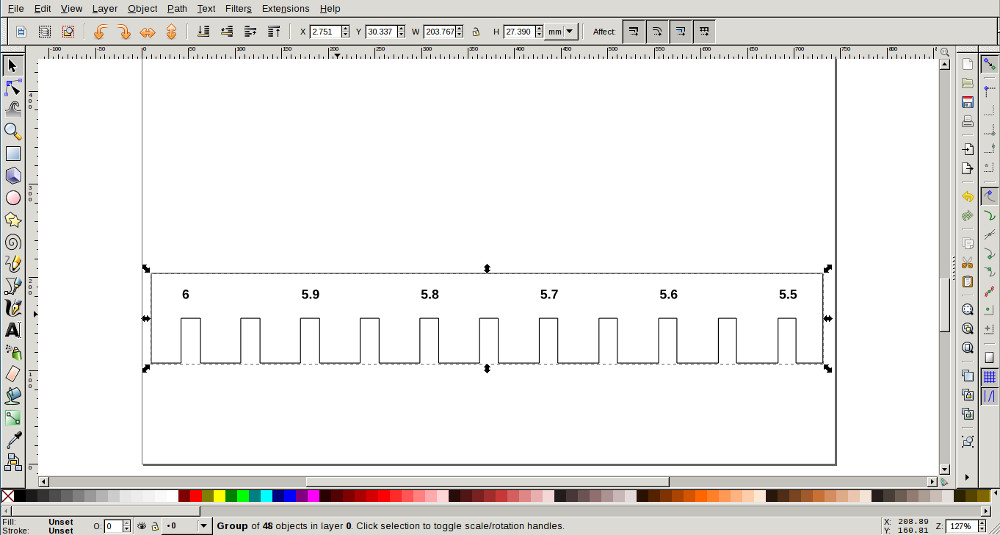Increase the Y position stepper
Image resolution: width=1000 pixels, height=535 pixels.
point(401,28)
